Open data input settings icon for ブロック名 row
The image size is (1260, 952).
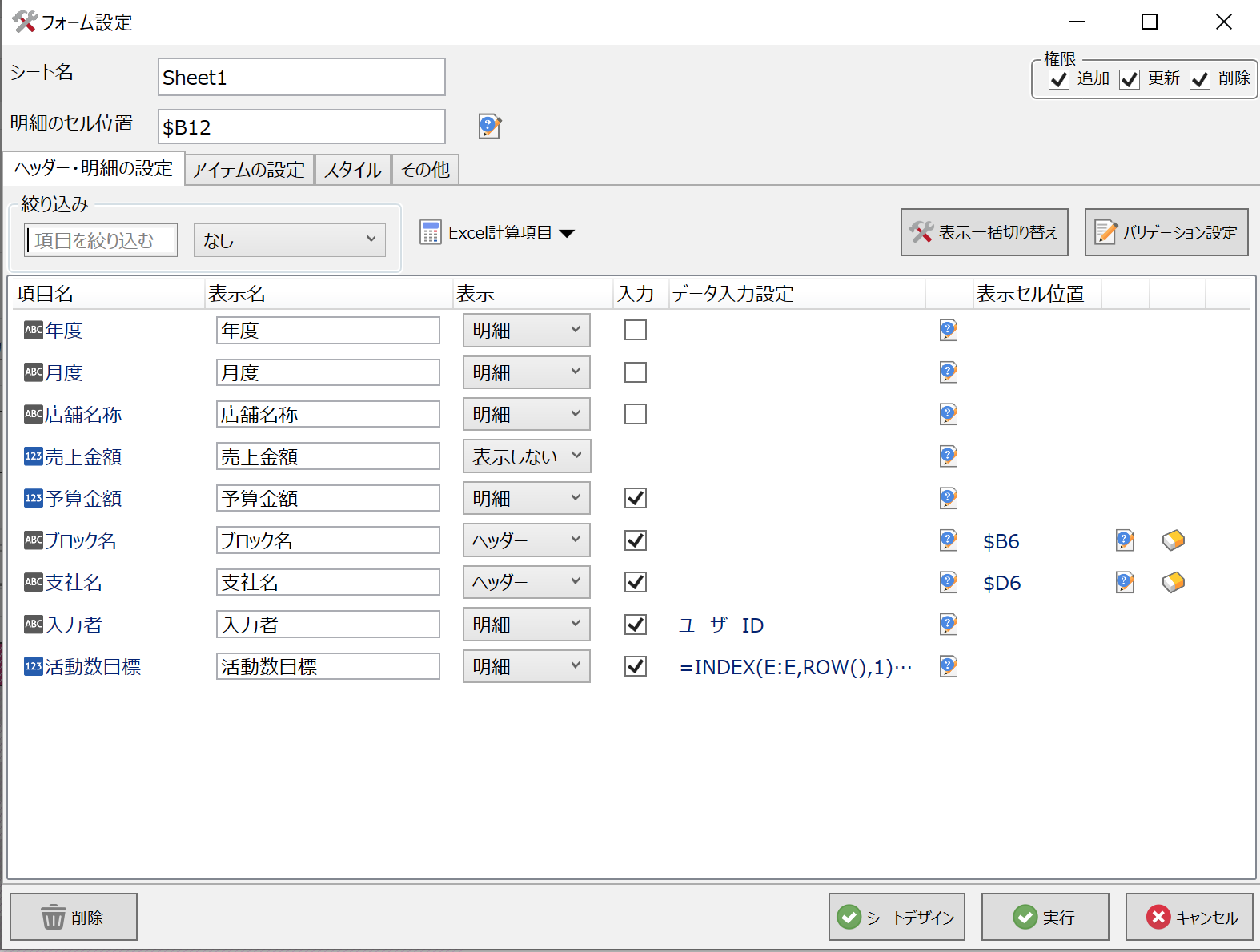[949, 540]
